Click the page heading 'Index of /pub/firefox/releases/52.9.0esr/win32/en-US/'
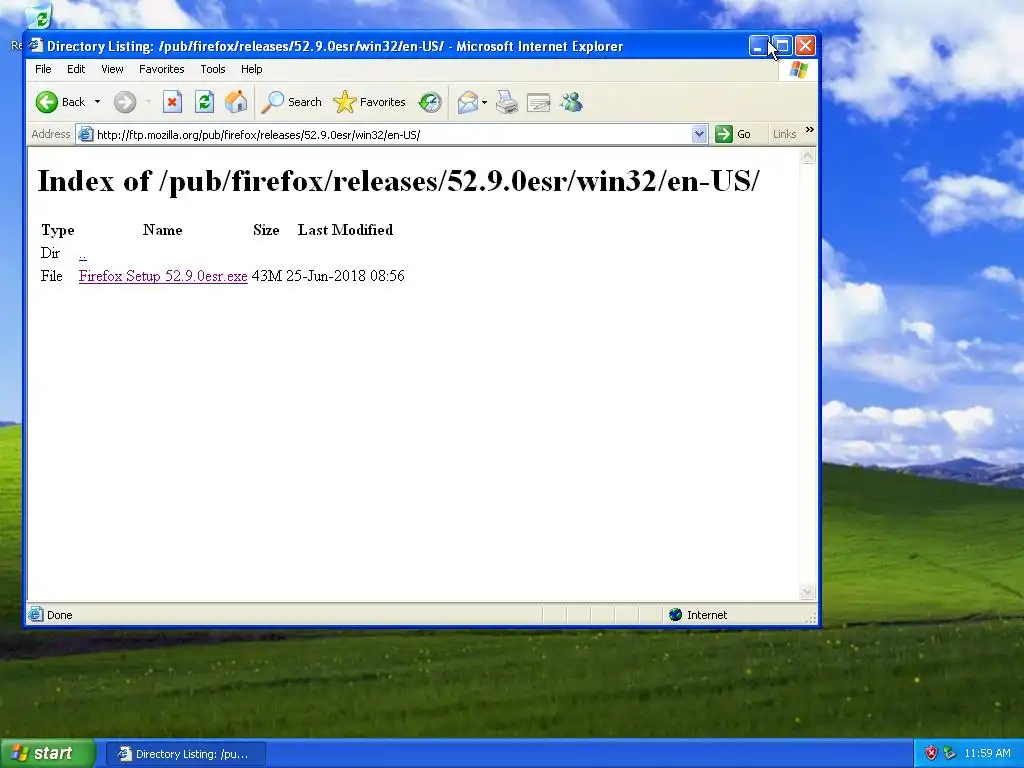 tap(398, 181)
